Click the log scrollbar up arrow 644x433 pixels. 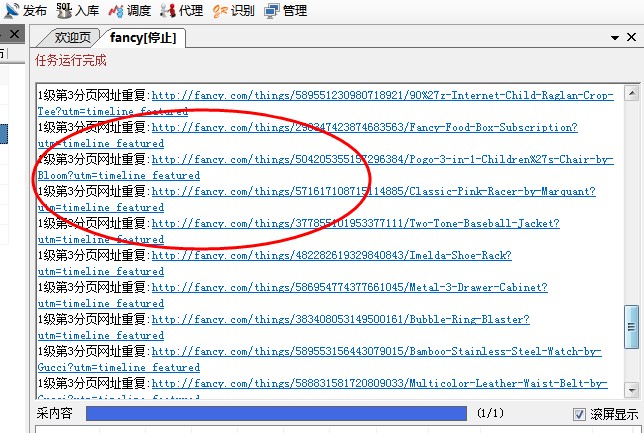[x=631, y=94]
